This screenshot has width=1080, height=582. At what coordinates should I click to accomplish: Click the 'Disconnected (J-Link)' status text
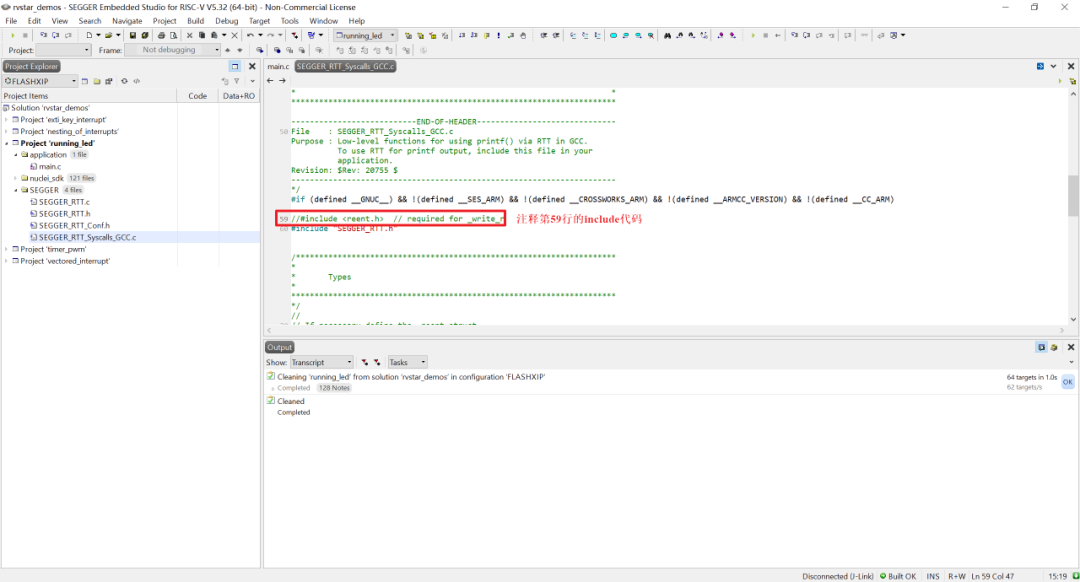click(x=838, y=576)
